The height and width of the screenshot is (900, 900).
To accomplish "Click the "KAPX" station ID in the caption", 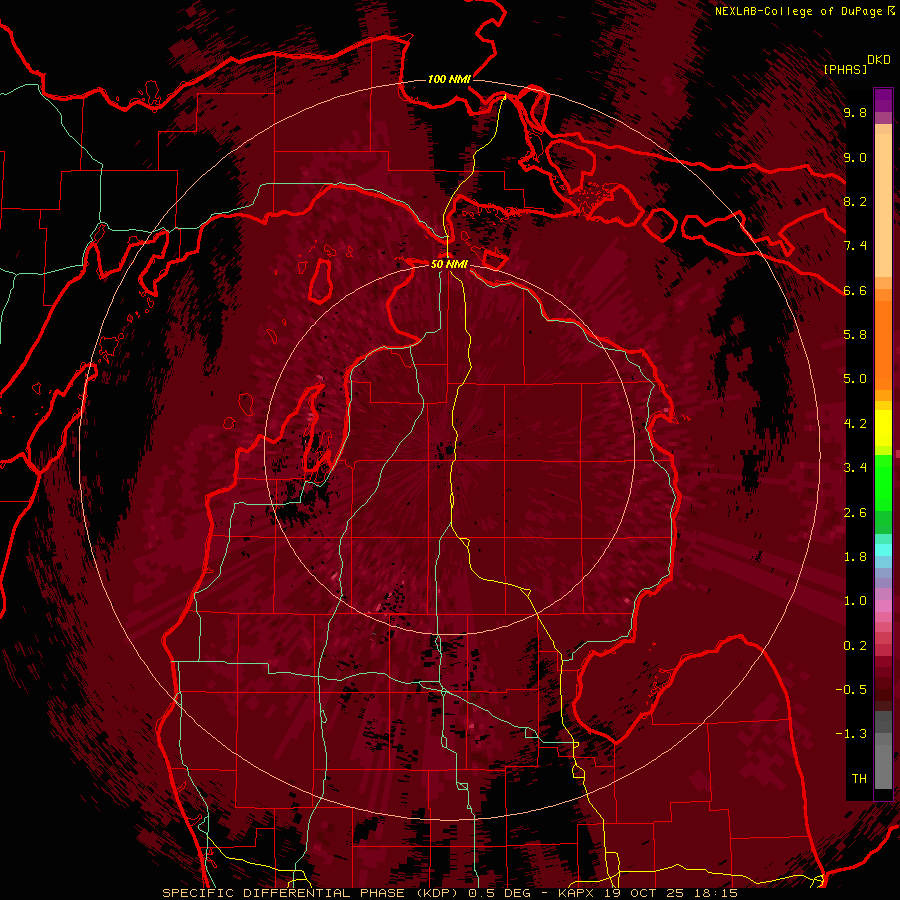I will (578, 893).
